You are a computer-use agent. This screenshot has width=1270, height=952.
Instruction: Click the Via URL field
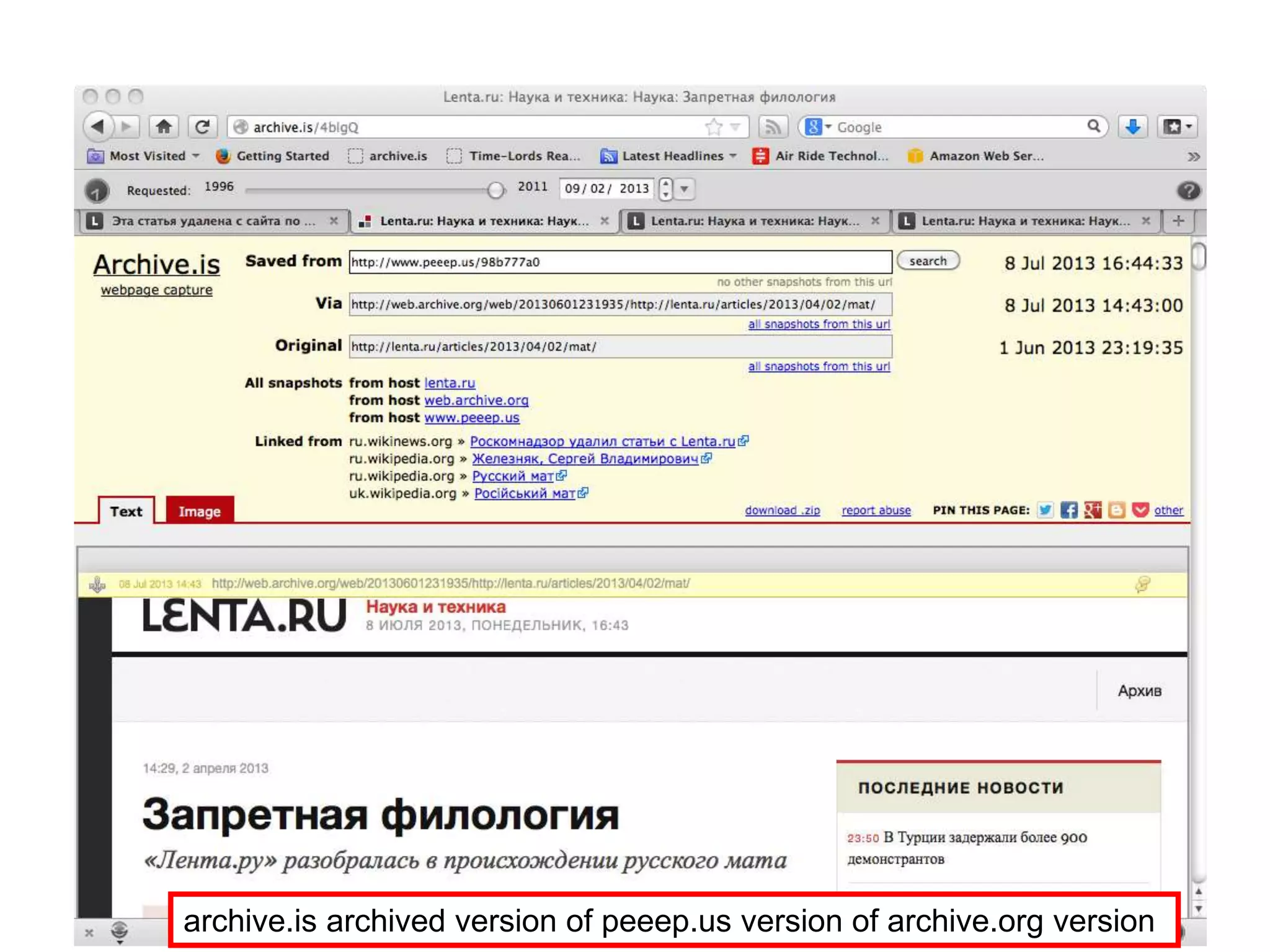click(x=620, y=304)
